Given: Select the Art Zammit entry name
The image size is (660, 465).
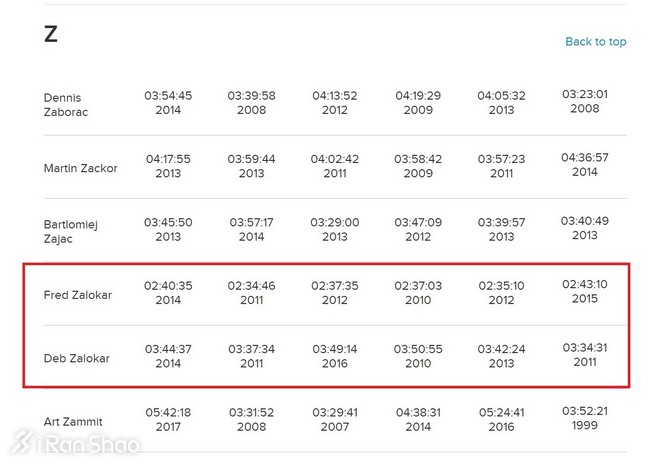Looking at the screenshot, I should point(73,422).
